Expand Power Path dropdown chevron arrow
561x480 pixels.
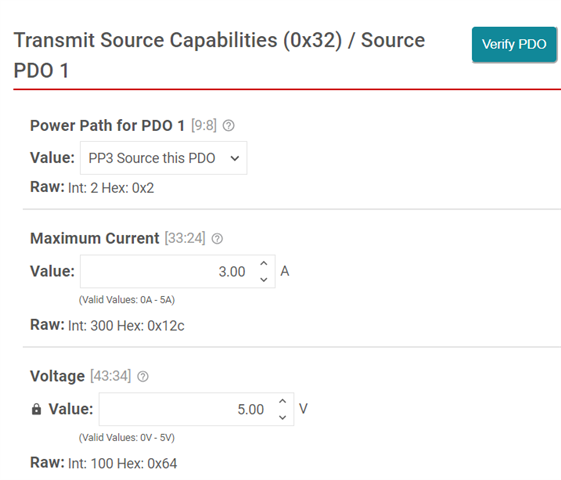pos(235,158)
